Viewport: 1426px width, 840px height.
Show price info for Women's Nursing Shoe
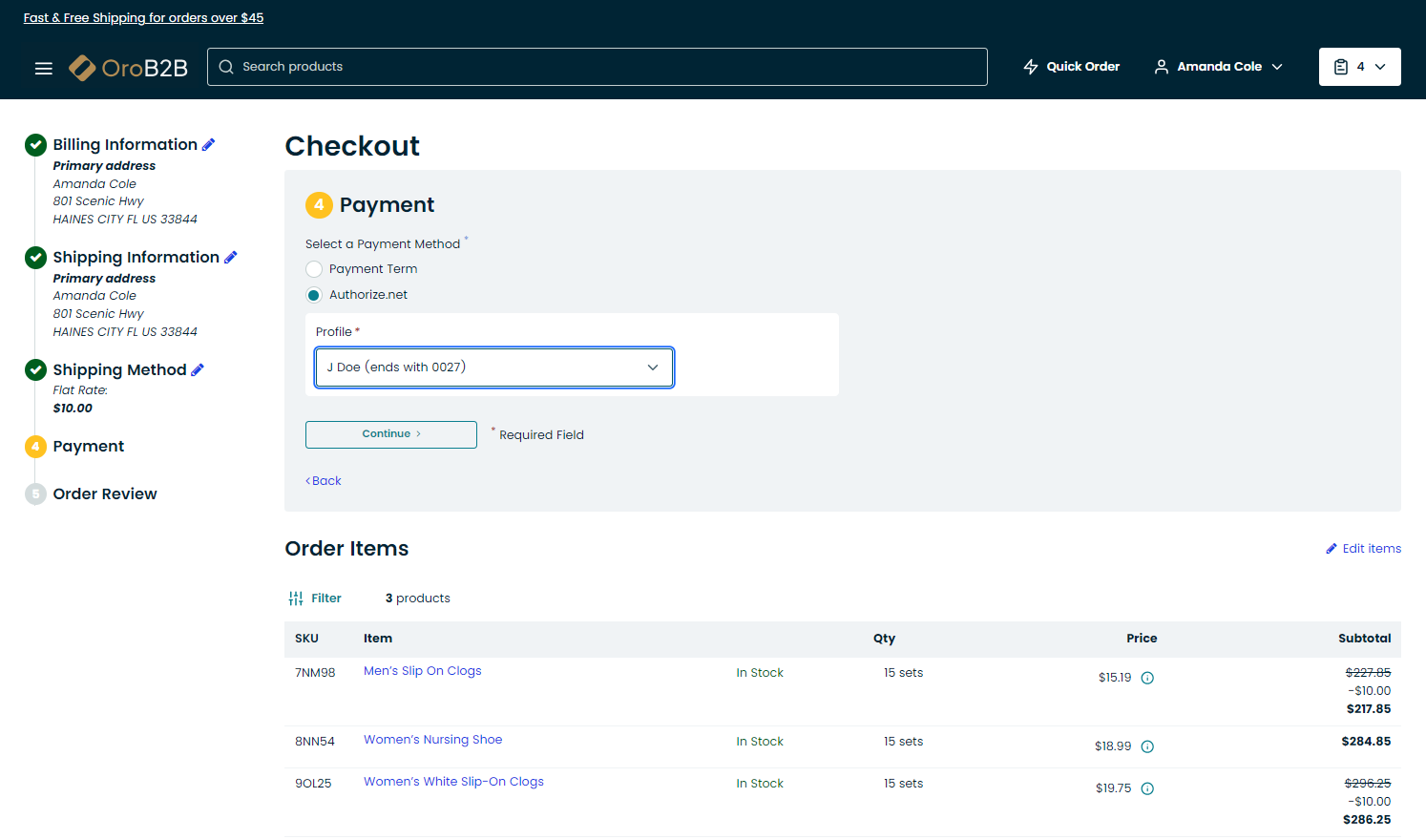click(1147, 746)
